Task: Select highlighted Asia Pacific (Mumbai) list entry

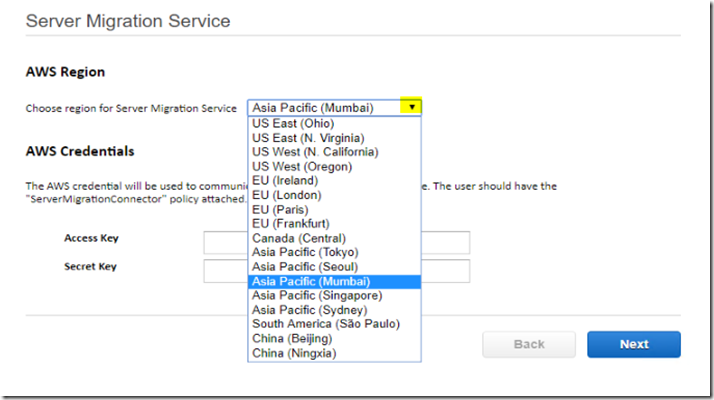Action: (334, 282)
